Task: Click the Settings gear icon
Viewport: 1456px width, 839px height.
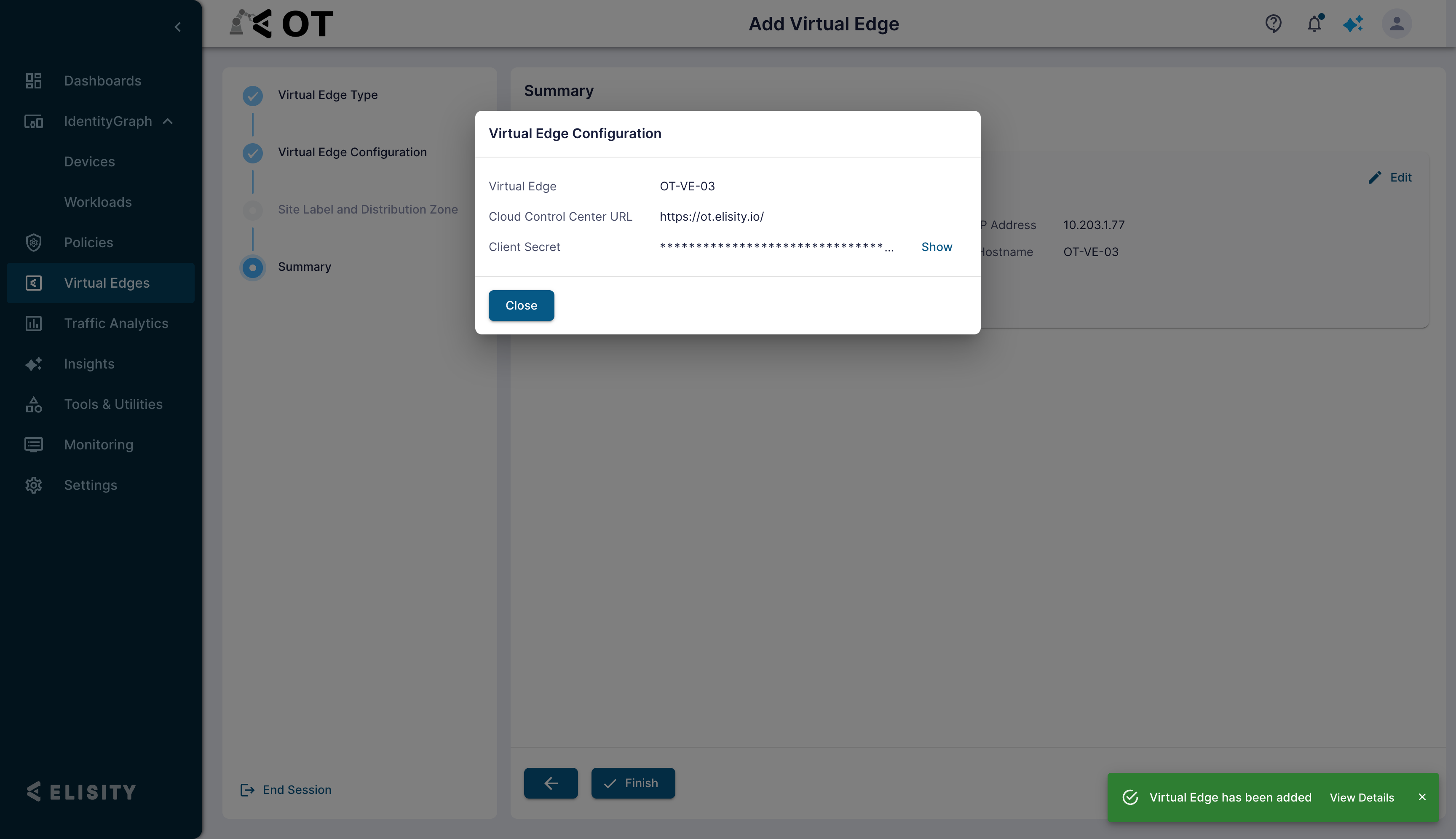Action: click(x=33, y=485)
